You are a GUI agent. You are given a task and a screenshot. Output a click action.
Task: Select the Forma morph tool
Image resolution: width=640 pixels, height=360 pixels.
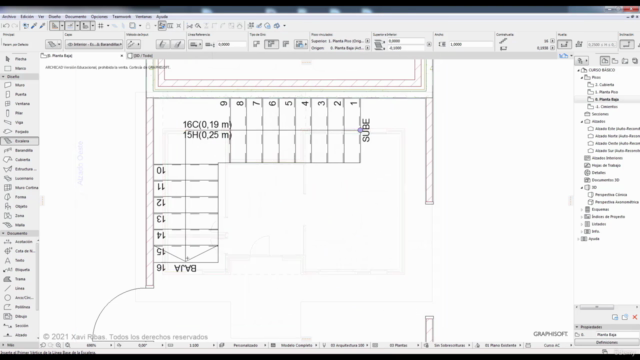(x=20, y=197)
